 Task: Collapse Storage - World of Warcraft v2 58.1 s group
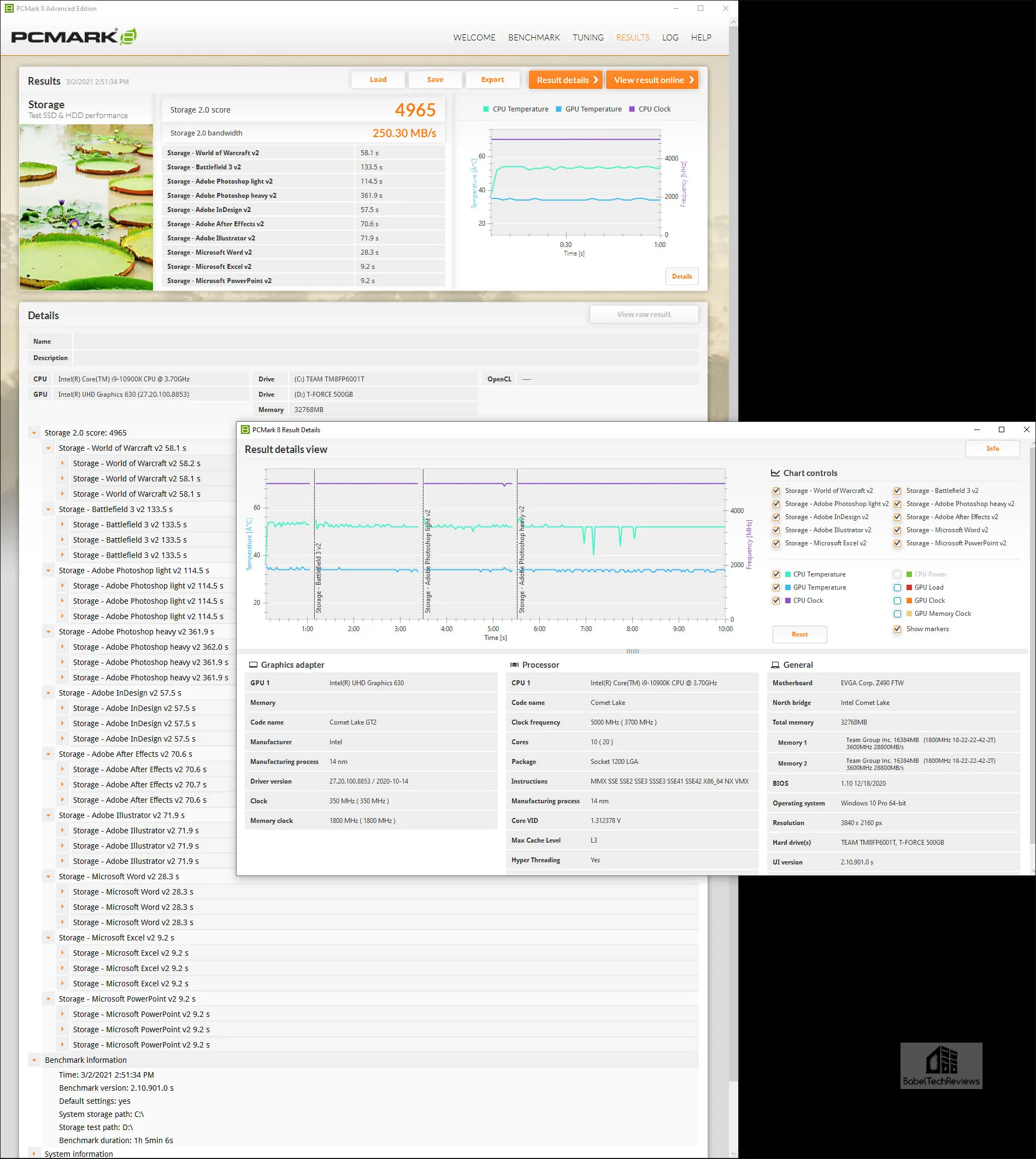tap(49, 448)
